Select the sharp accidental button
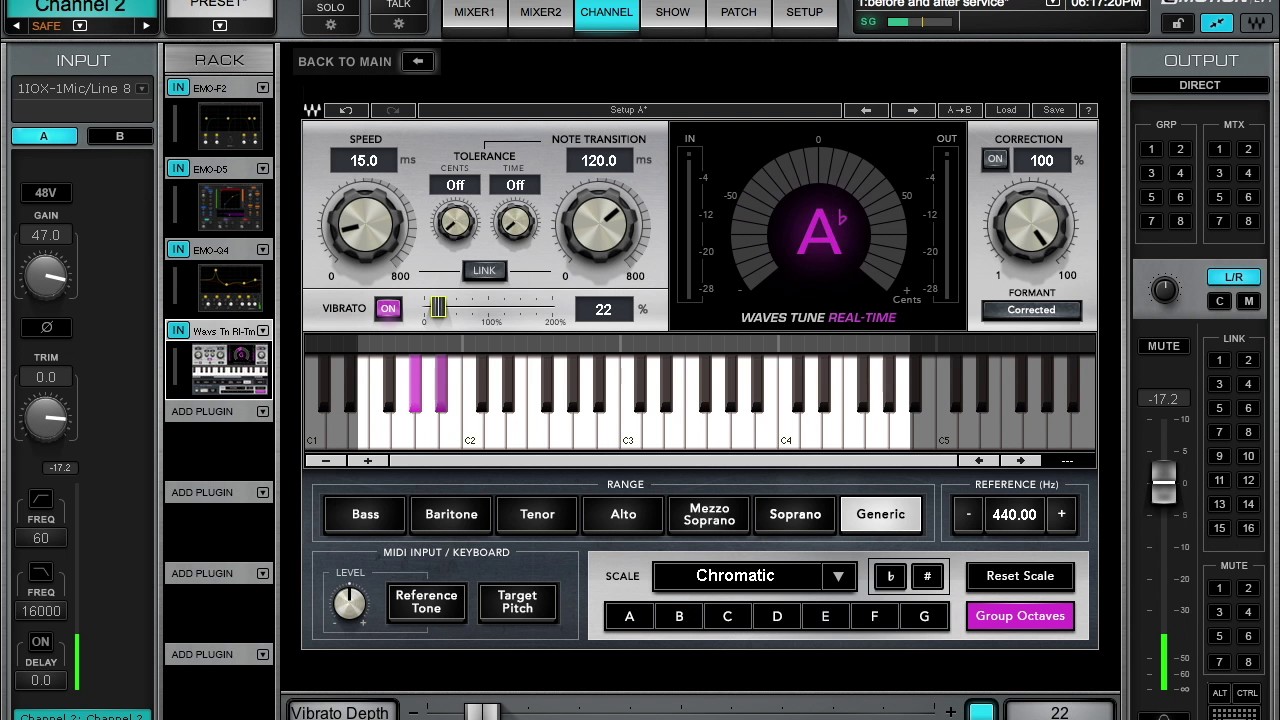This screenshot has width=1280, height=720. (x=927, y=576)
